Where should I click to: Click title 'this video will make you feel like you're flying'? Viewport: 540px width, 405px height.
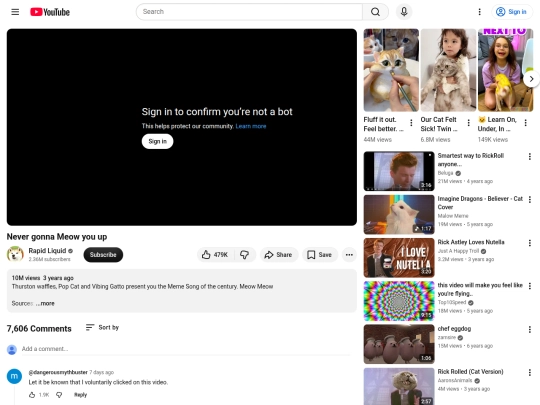tap(480, 289)
